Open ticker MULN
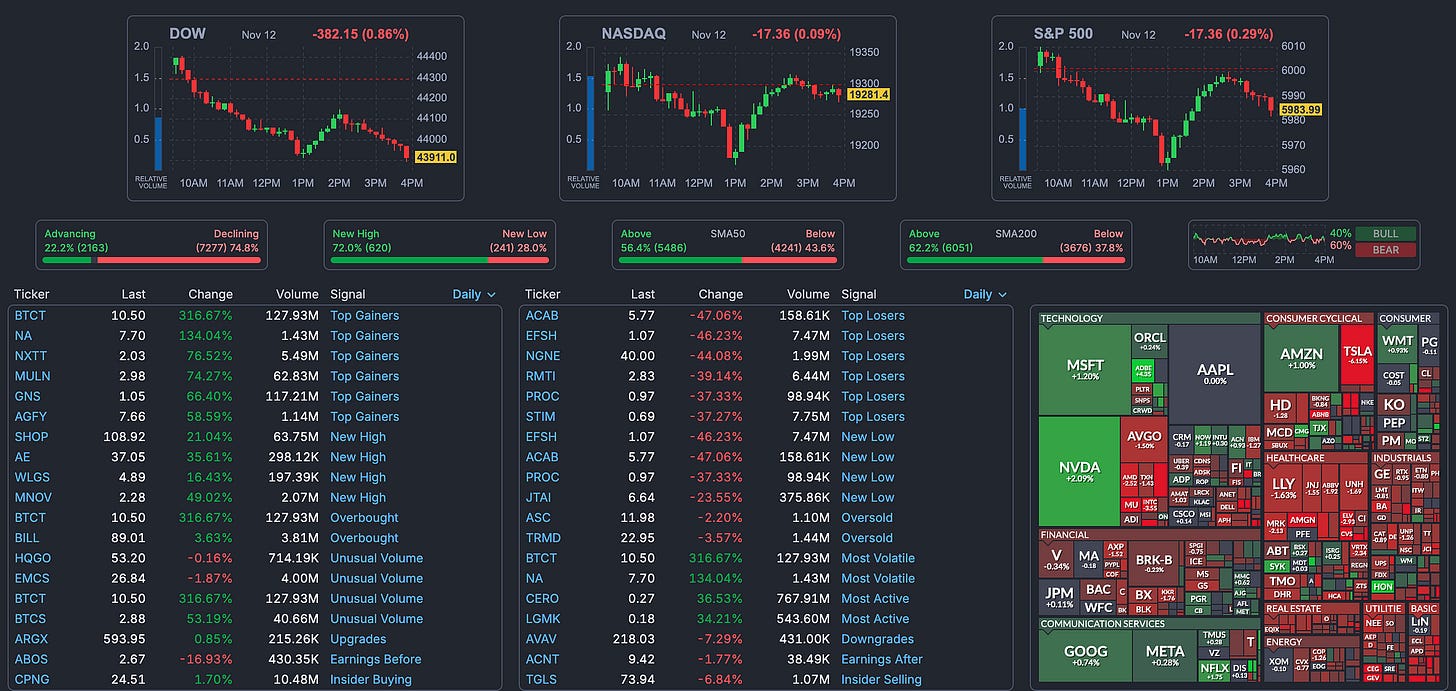Viewport: 1456px width, 691px height. [32, 376]
